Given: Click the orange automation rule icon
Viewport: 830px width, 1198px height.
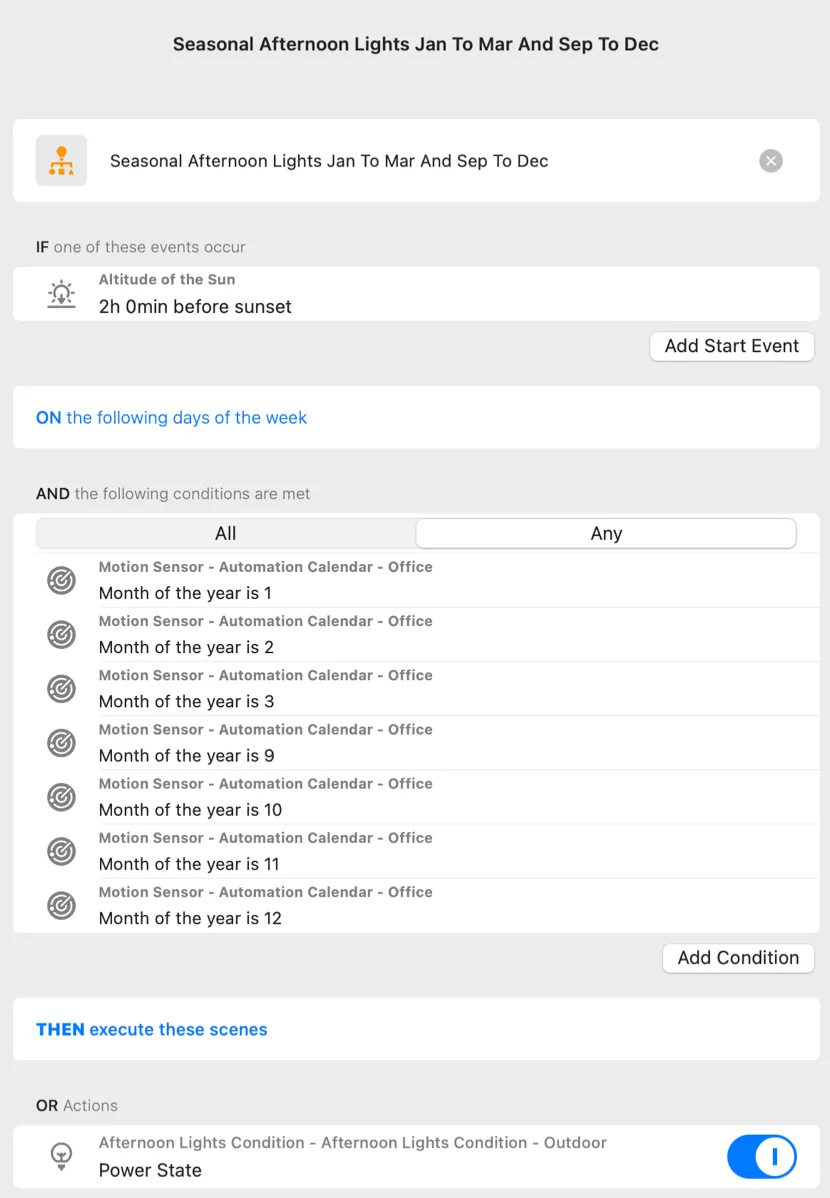Looking at the screenshot, I should (61, 160).
